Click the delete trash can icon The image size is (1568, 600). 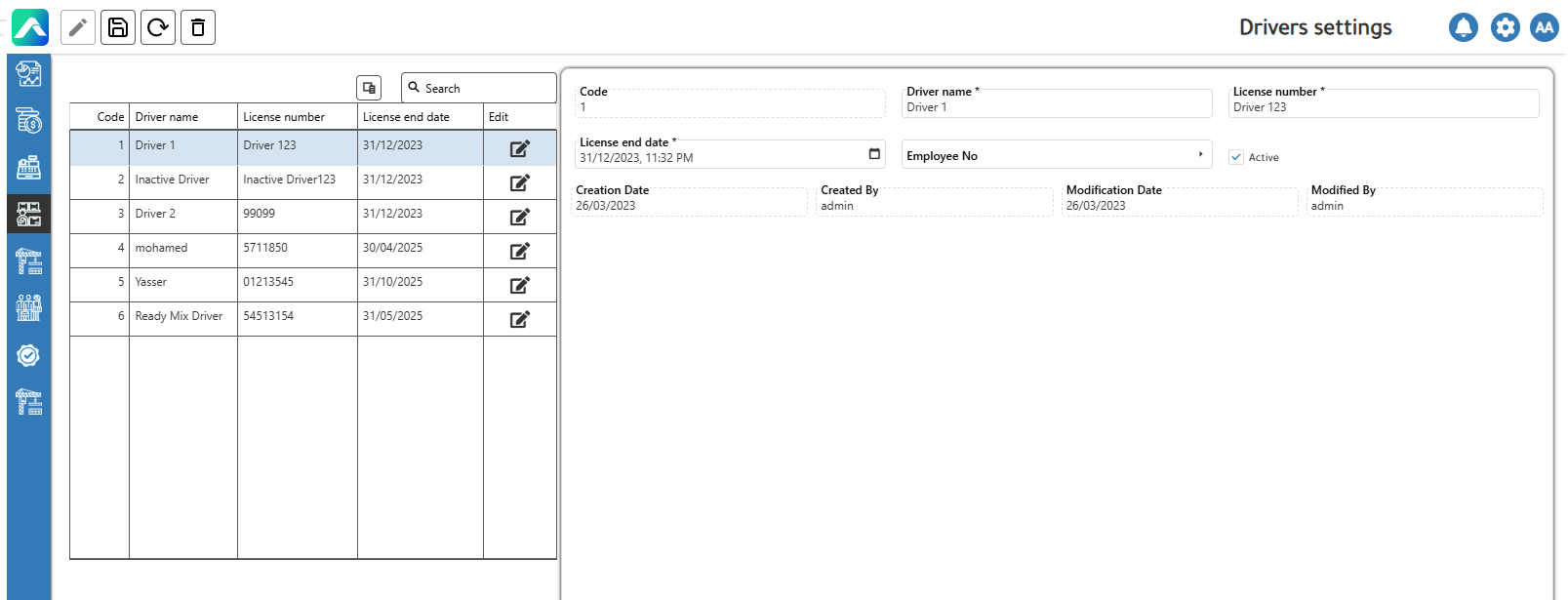pos(198,27)
